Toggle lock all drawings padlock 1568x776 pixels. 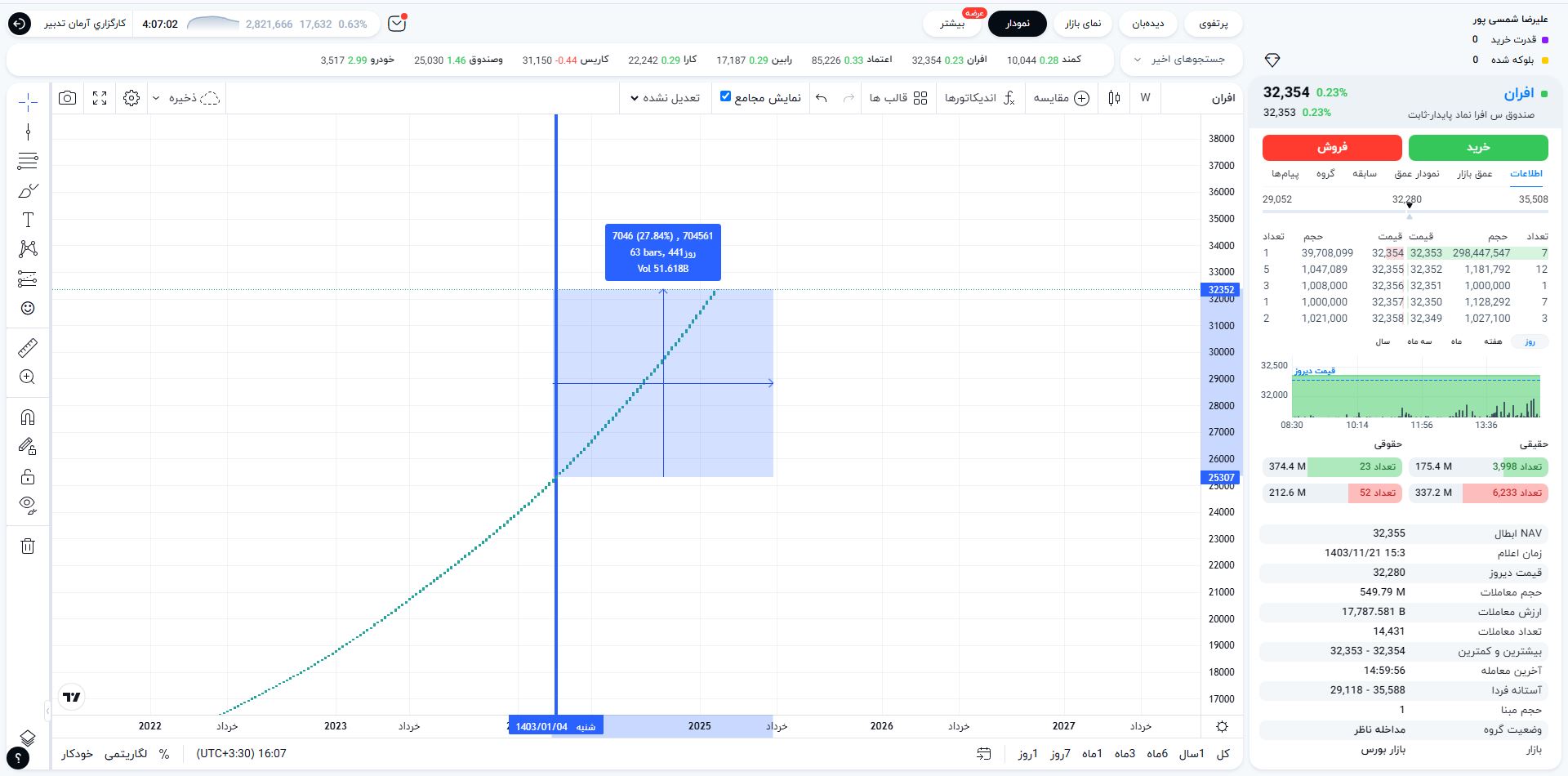pos(28,476)
